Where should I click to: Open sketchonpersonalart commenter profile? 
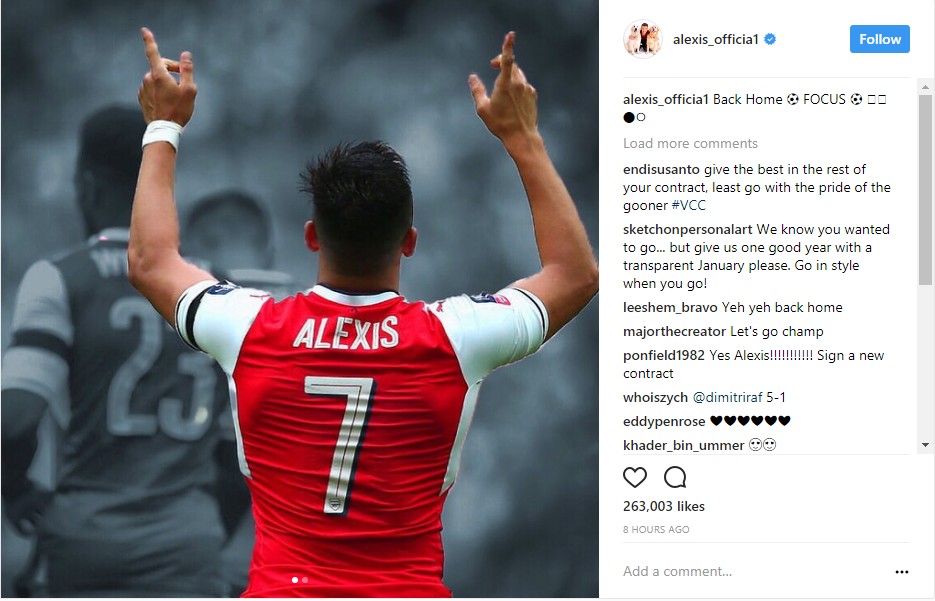pyautogui.click(x=688, y=230)
